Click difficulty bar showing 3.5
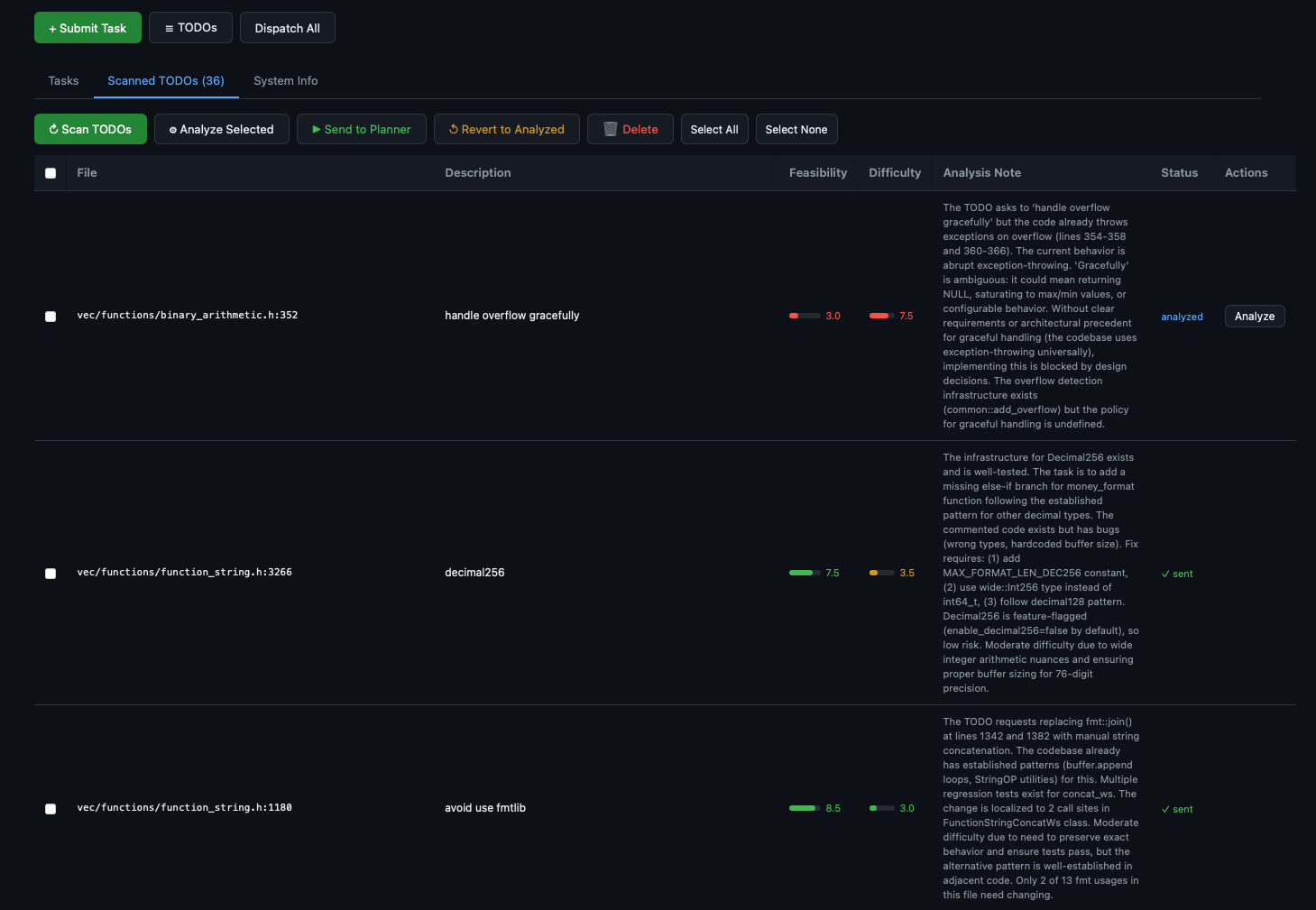Image resolution: width=1316 pixels, height=910 pixels. tap(882, 573)
